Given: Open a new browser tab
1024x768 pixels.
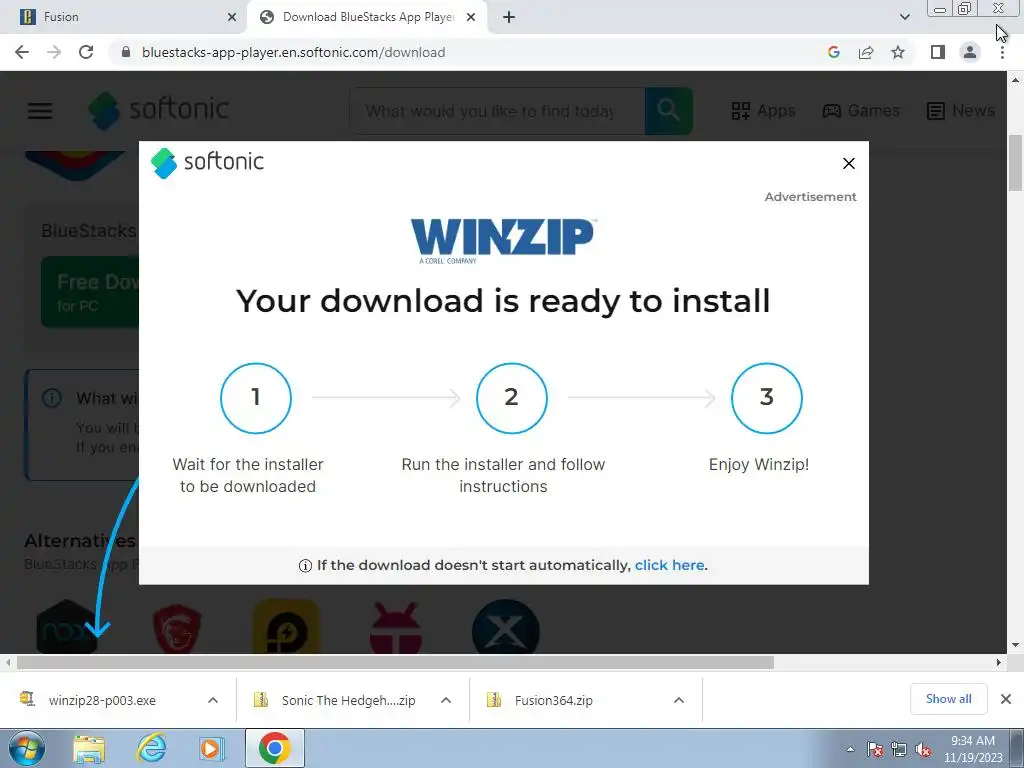Looking at the screenshot, I should (x=509, y=17).
